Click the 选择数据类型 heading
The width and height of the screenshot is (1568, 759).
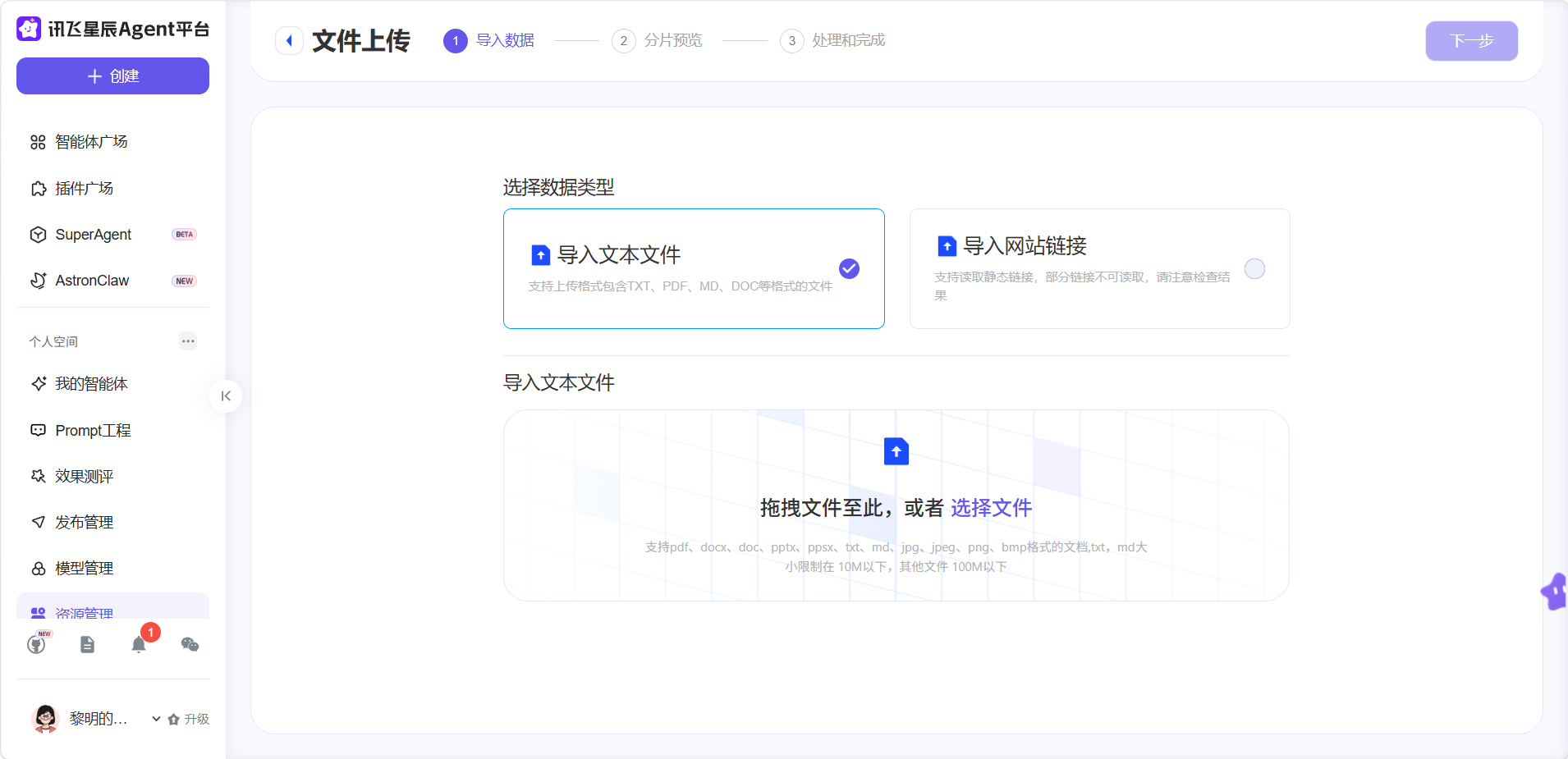click(x=558, y=187)
